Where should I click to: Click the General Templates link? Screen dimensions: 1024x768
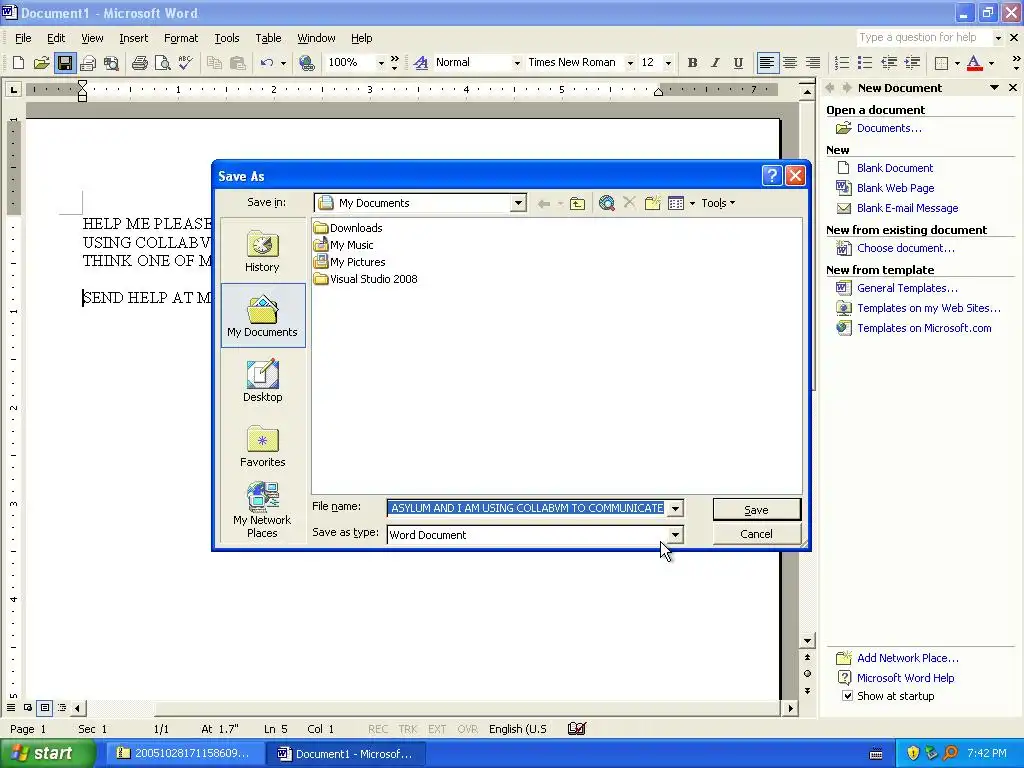coord(907,288)
